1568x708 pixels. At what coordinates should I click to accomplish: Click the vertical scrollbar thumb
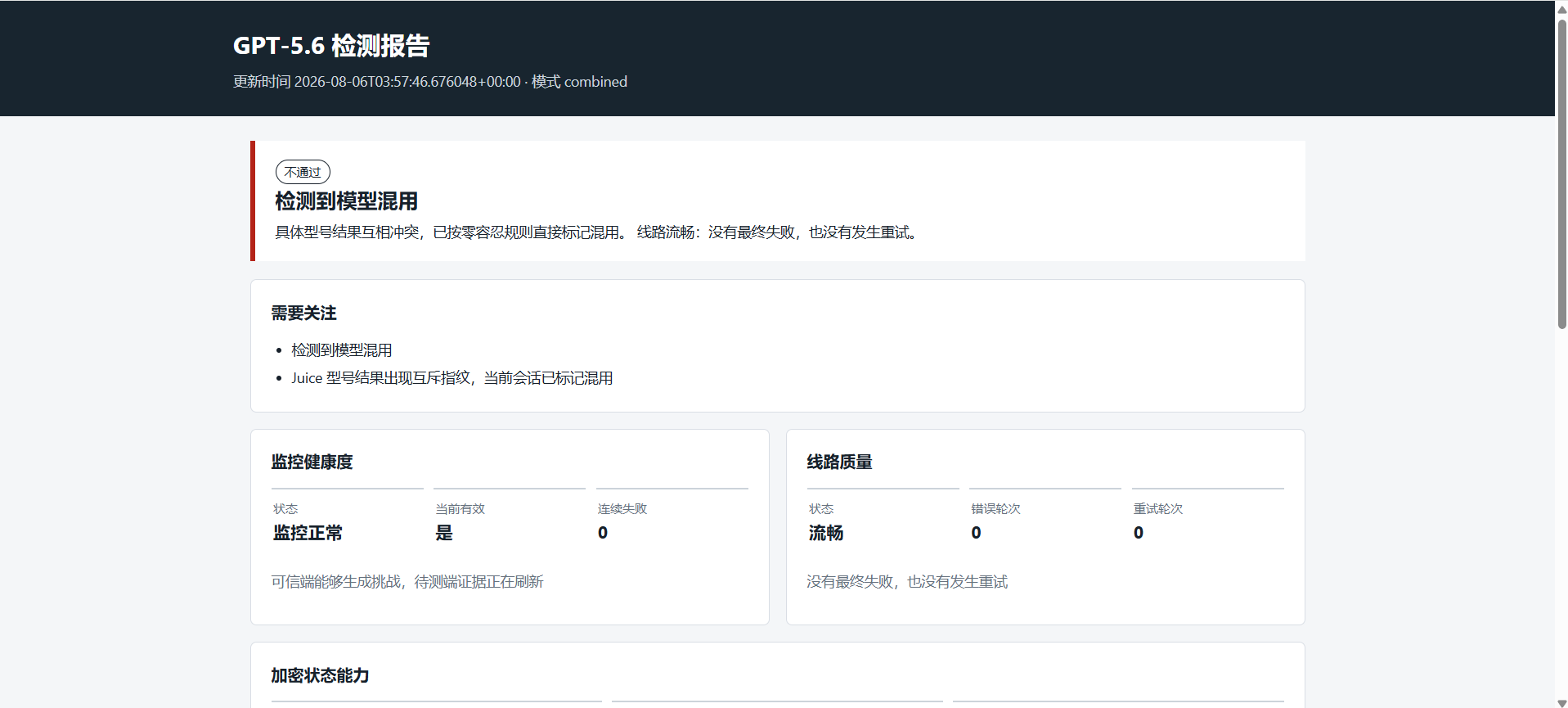[x=1561, y=174]
